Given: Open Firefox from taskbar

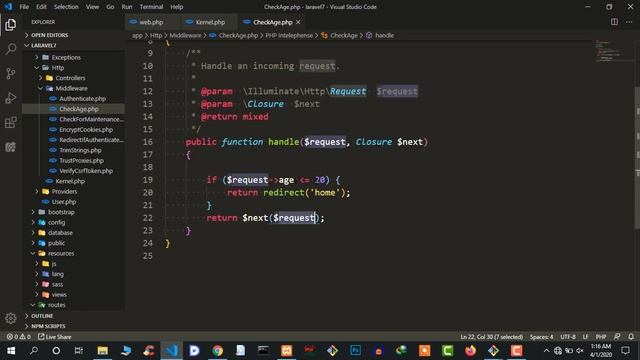Looking at the screenshot, I should (471, 351).
